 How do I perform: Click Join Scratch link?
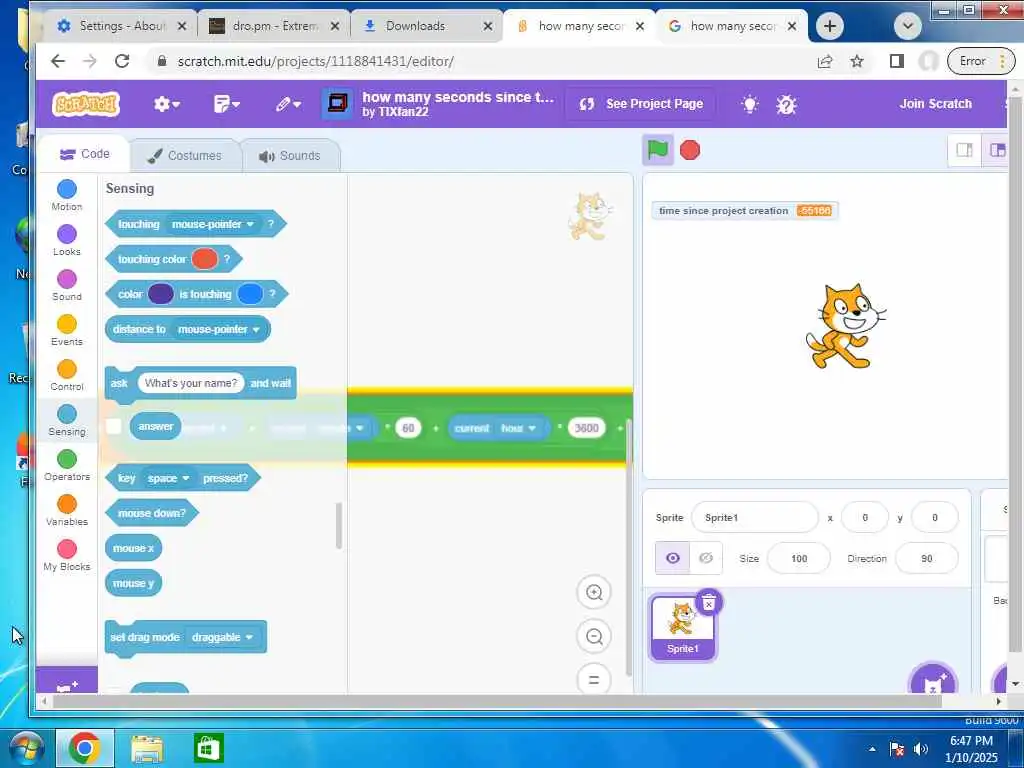pos(935,104)
